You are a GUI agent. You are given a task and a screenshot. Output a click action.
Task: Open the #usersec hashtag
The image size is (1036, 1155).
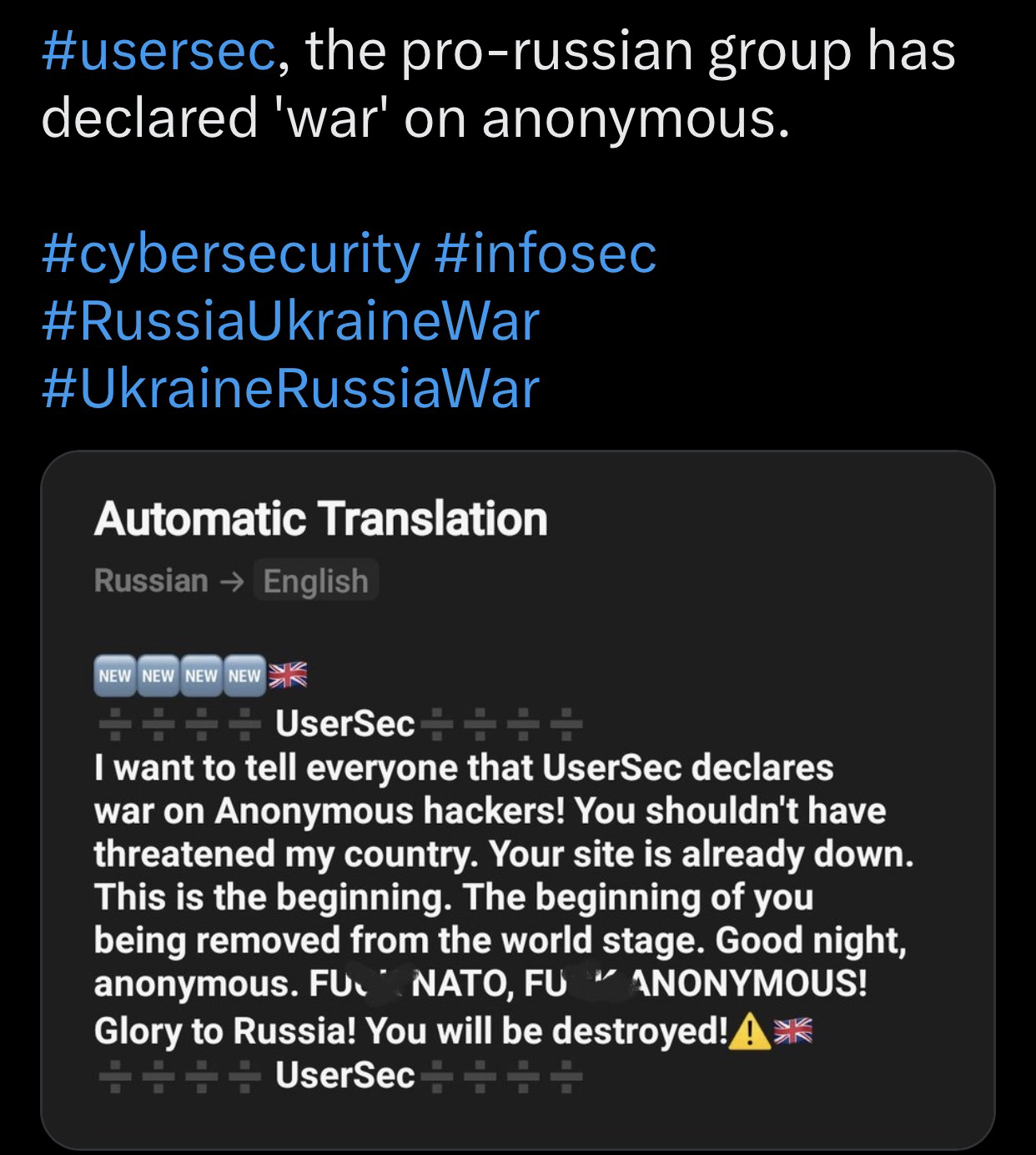tap(158, 52)
